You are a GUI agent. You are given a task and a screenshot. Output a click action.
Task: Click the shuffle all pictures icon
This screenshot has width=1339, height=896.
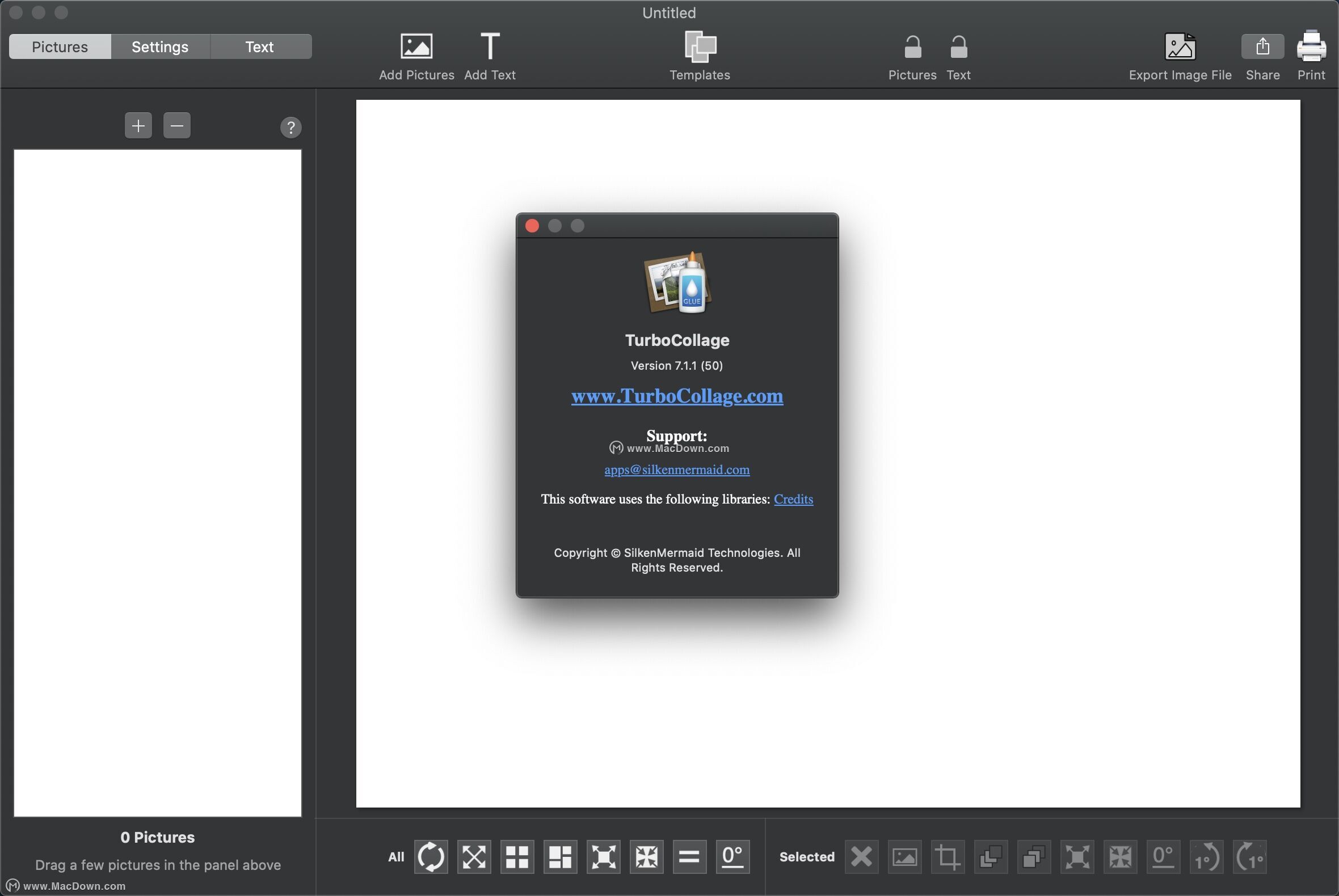(x=431, y=856)
